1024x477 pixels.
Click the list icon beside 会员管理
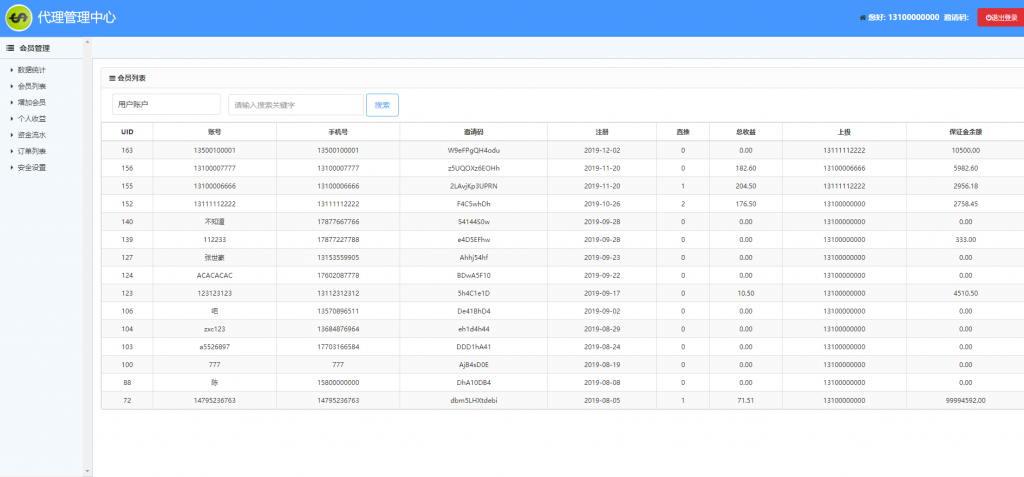pos(10,48)
